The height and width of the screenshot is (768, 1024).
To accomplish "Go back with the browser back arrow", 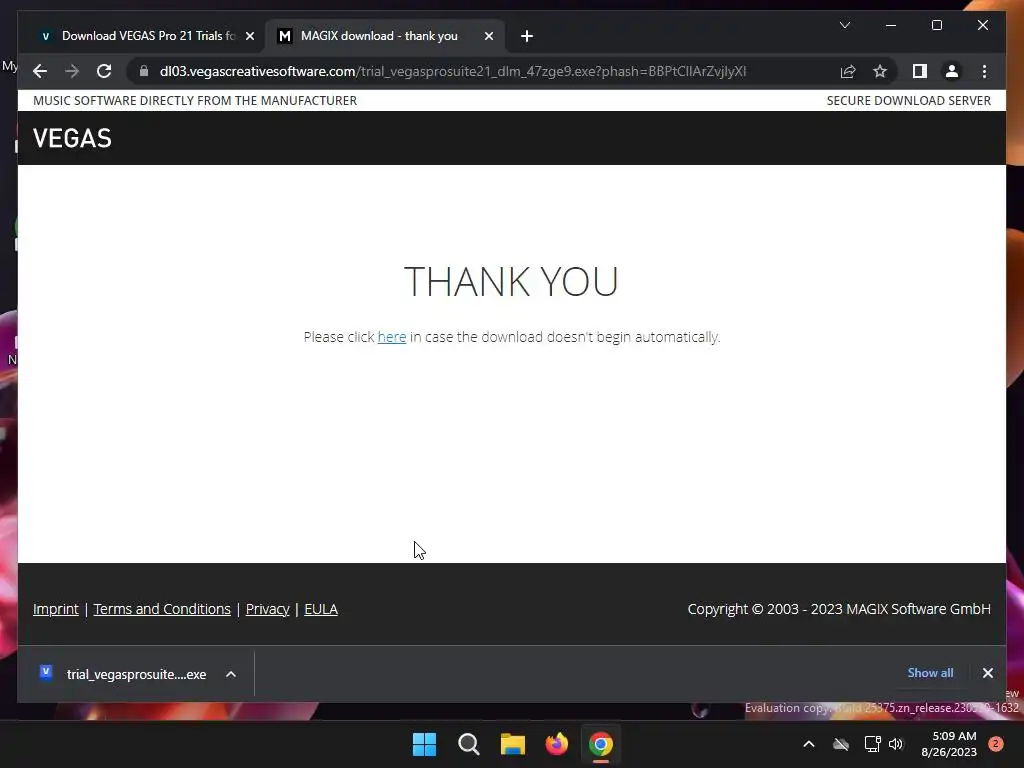I will (x=40, y=71).
